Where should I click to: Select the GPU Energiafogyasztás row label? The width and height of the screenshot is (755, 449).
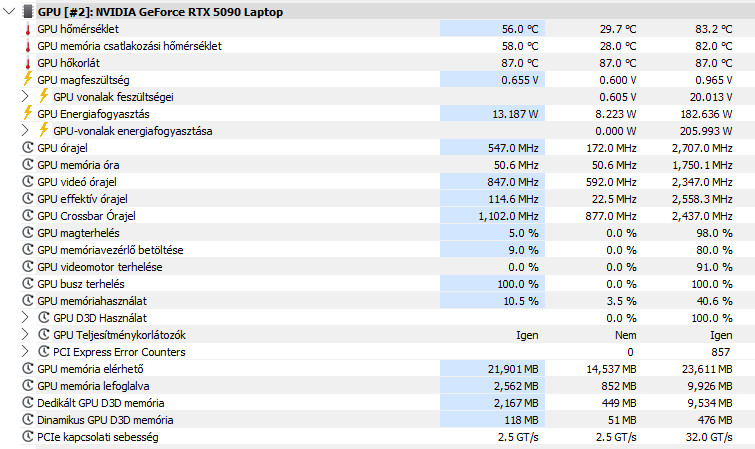tap(93, 114)
